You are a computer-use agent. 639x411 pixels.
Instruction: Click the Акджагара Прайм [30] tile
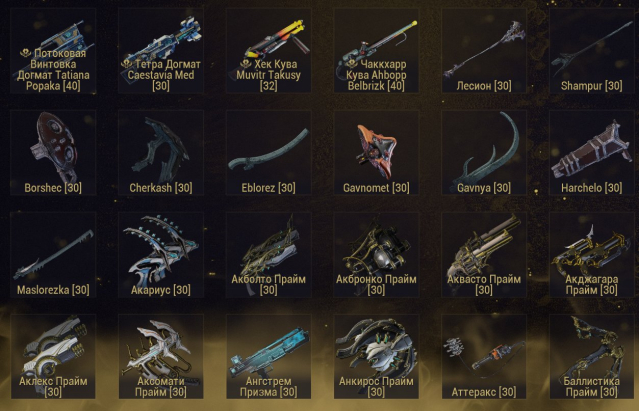pyautogui.click(x=592, y=255)
